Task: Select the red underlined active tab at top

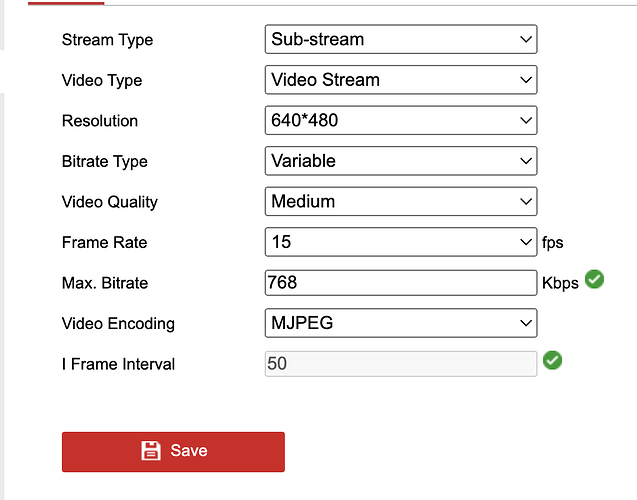Action: coord(66,3)
